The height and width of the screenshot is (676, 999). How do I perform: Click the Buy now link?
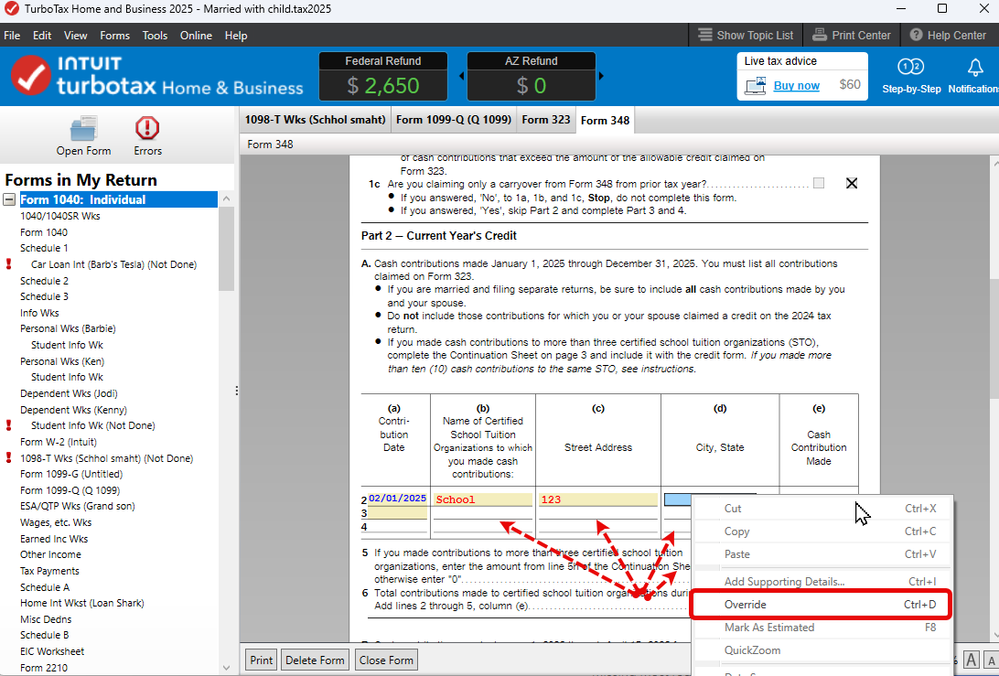pyautogui.click(x=796, y=85)
